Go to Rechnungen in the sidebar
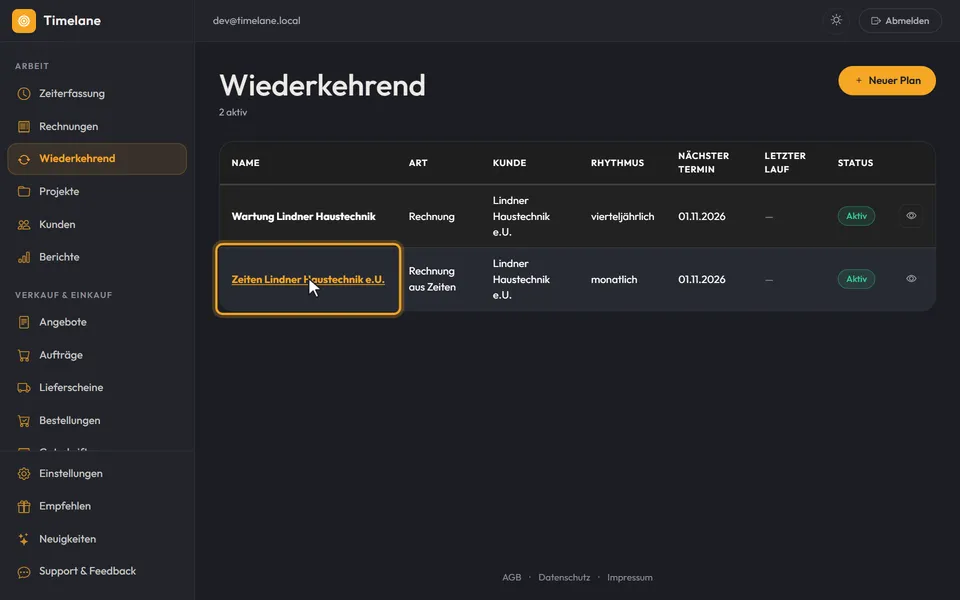Image resolution: width=960 pixels, height=600 pixels. coord(97,127)
